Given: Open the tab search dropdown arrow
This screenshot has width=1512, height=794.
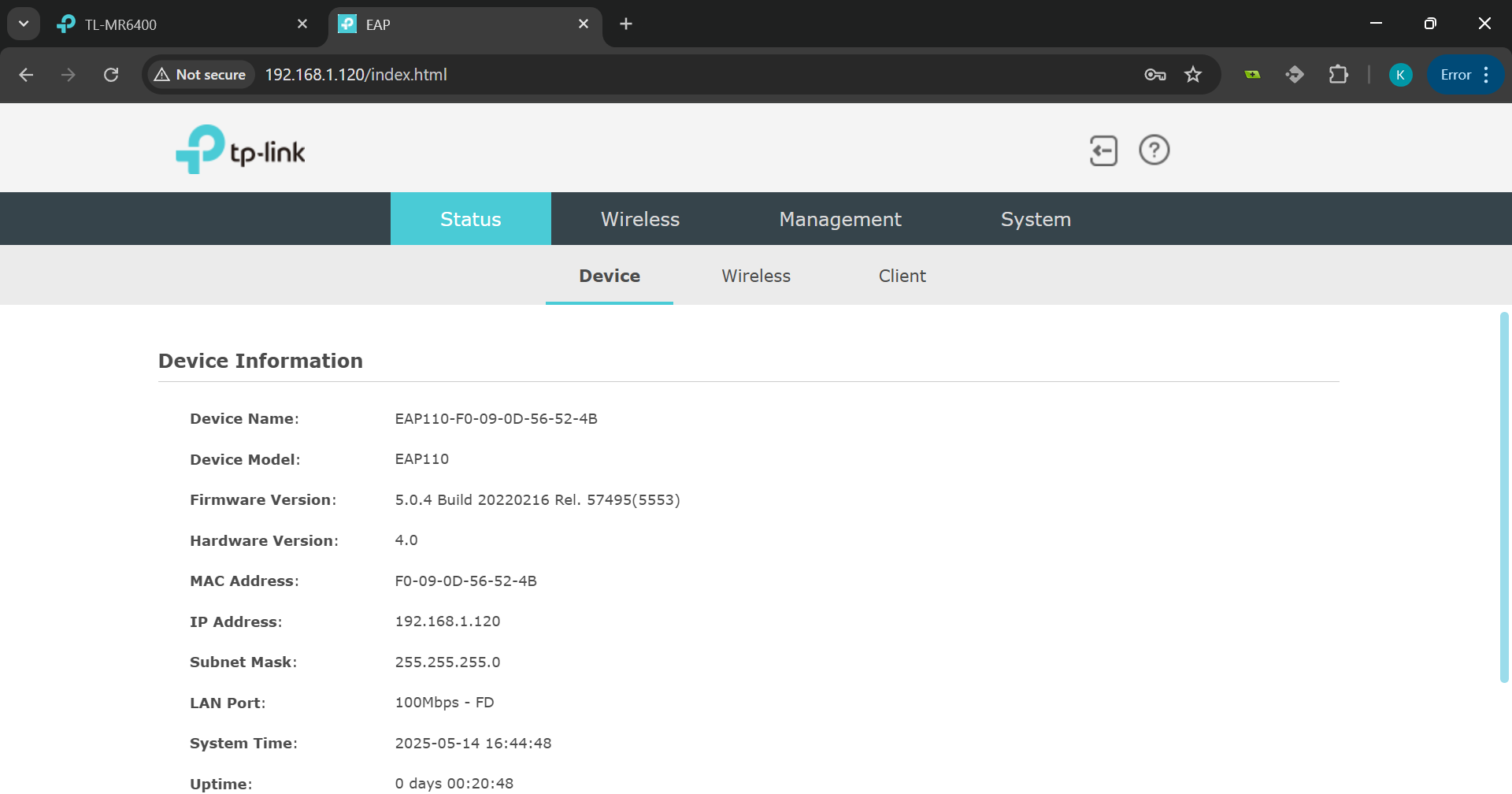Looking at the screenshot, I should [24, 24].
